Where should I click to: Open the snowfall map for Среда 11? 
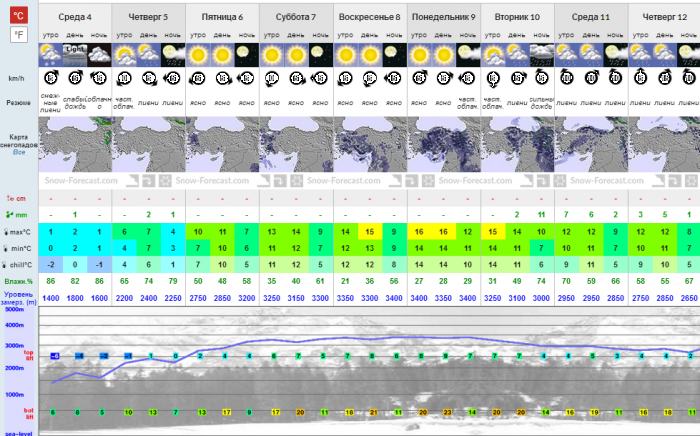coord(591,144)
